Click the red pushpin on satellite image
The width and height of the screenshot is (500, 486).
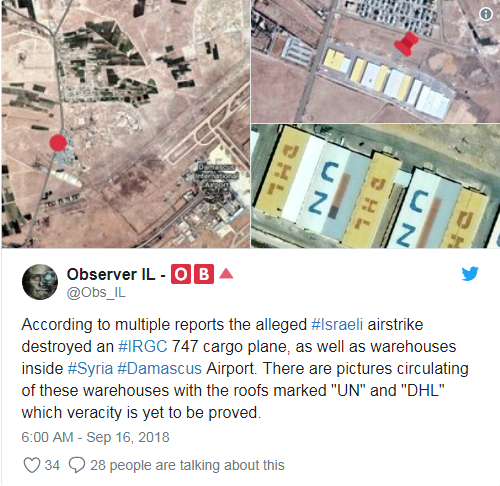tap(406, 44)
